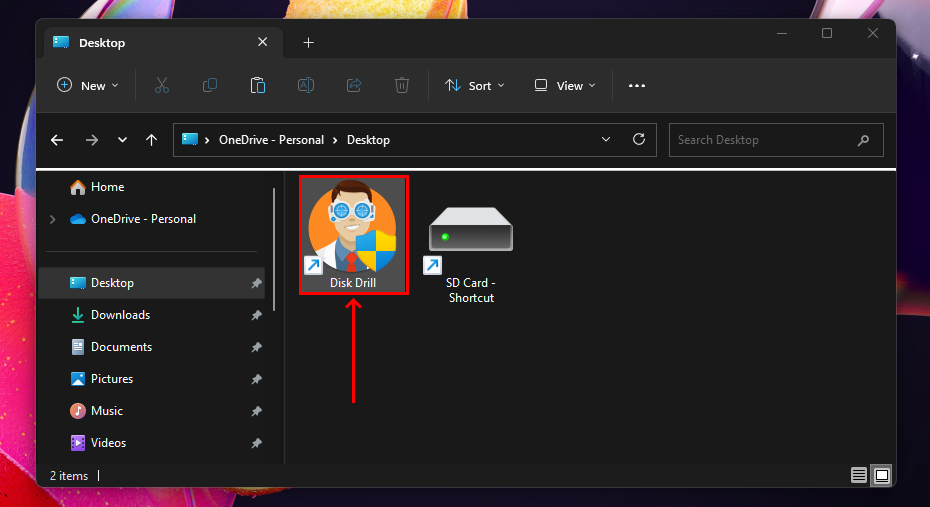Click pin icon next to Documents

pos(256,347)
